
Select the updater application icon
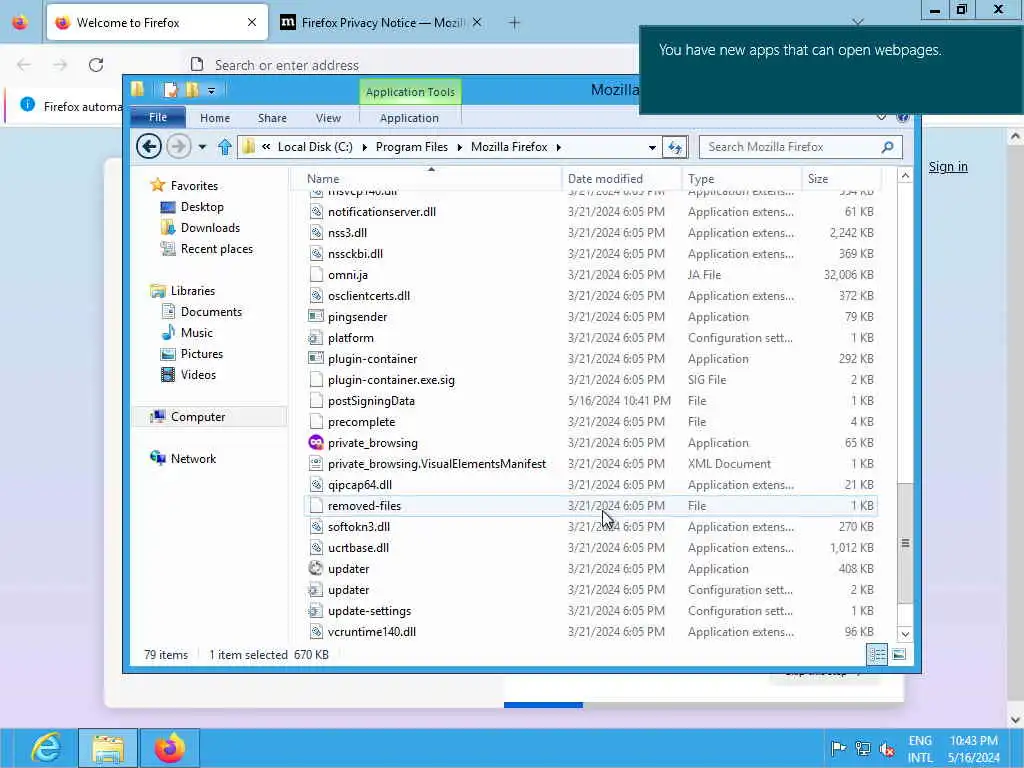pos(316,569)
